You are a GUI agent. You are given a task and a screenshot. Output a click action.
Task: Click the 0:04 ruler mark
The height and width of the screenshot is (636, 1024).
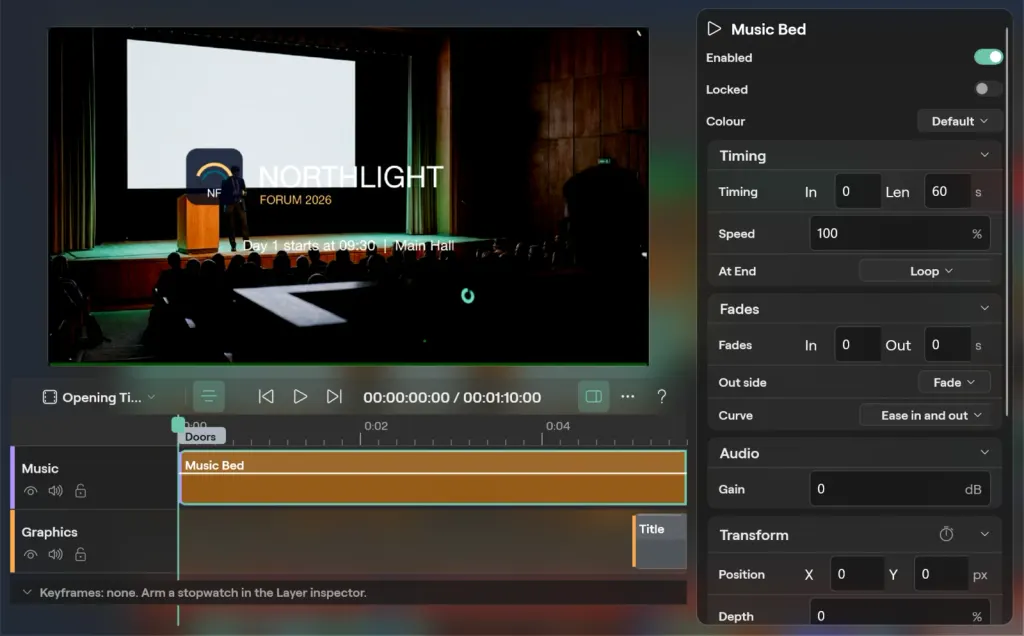pos(558,426)
